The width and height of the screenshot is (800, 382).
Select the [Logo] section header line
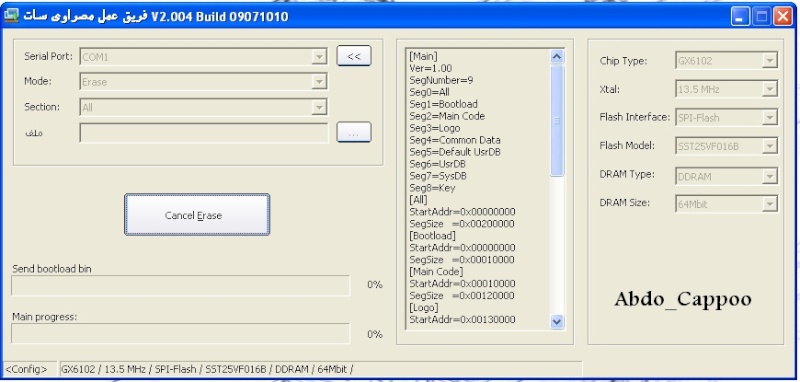(423, 308)
